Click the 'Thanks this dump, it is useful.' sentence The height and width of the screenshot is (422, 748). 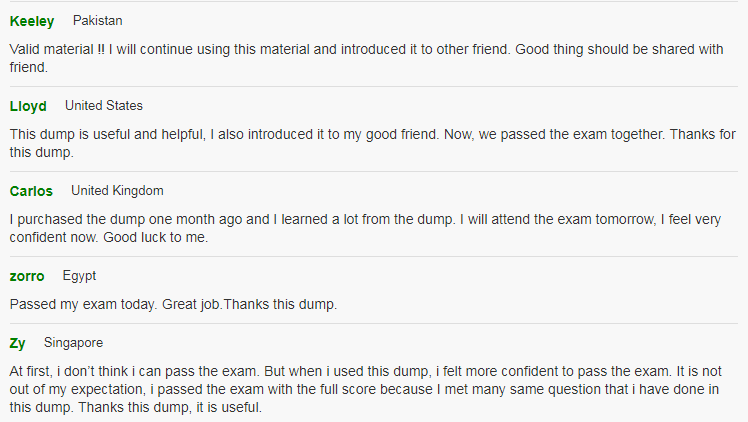(170, 407)
